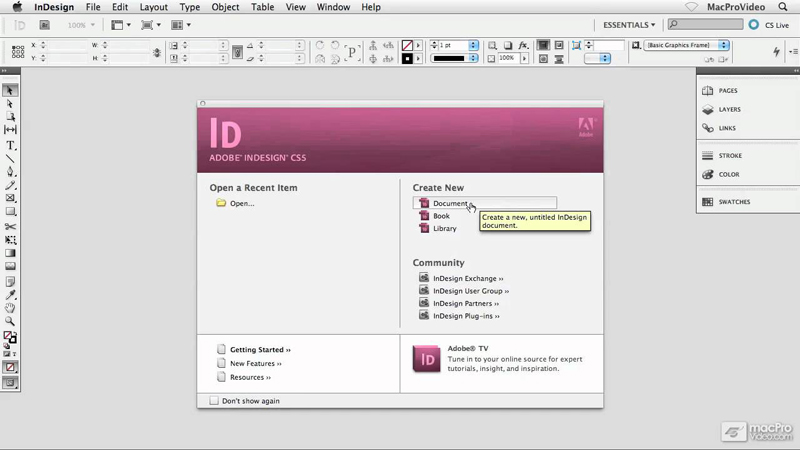This screenshot has width=800, height=450.
Task: Open the Object menu
Action: pos(225,7)
